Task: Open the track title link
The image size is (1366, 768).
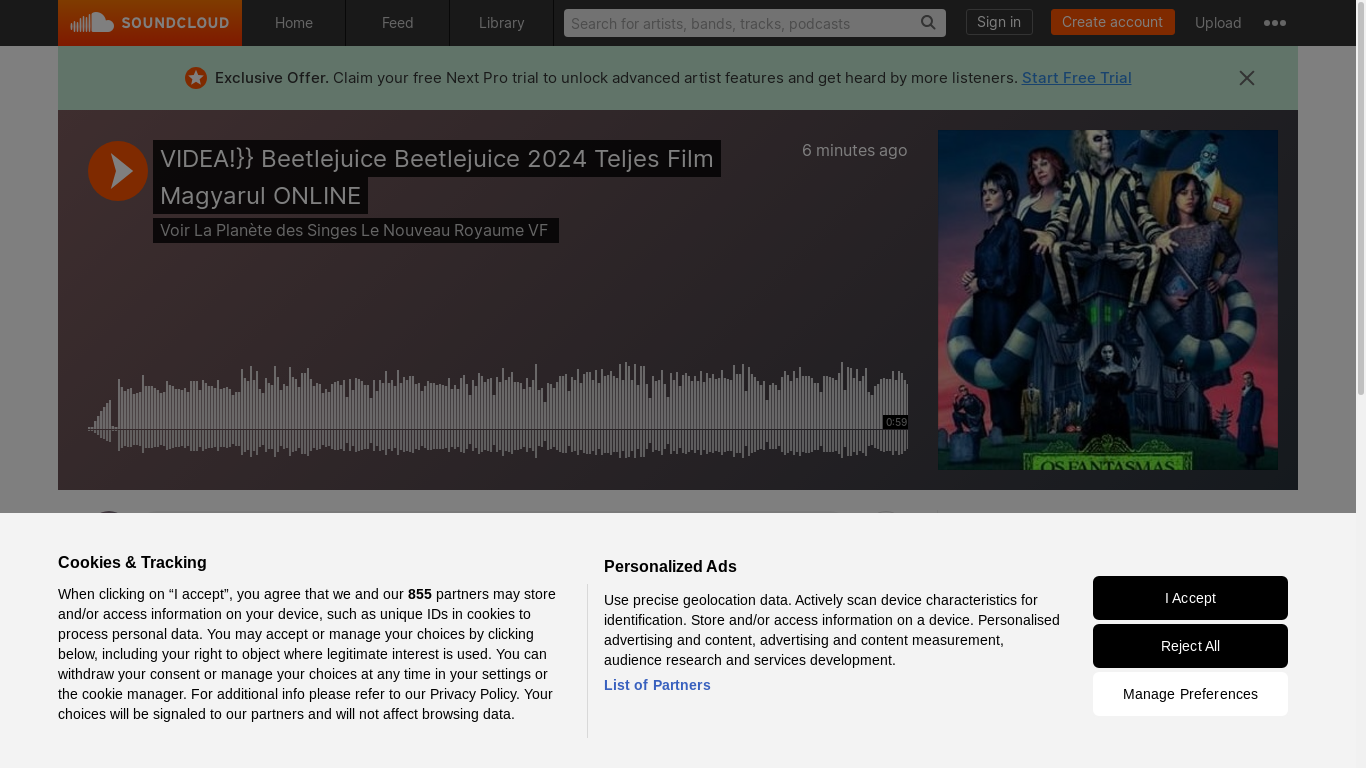Action: tap(437, 177)
